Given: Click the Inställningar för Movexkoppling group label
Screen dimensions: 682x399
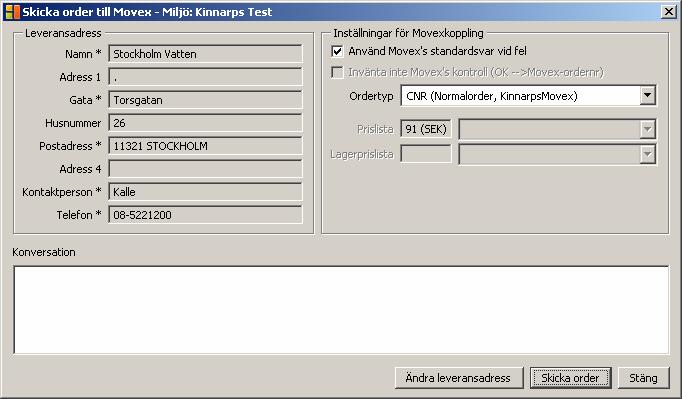Looking at the screenshot, I should click(408, 33).
